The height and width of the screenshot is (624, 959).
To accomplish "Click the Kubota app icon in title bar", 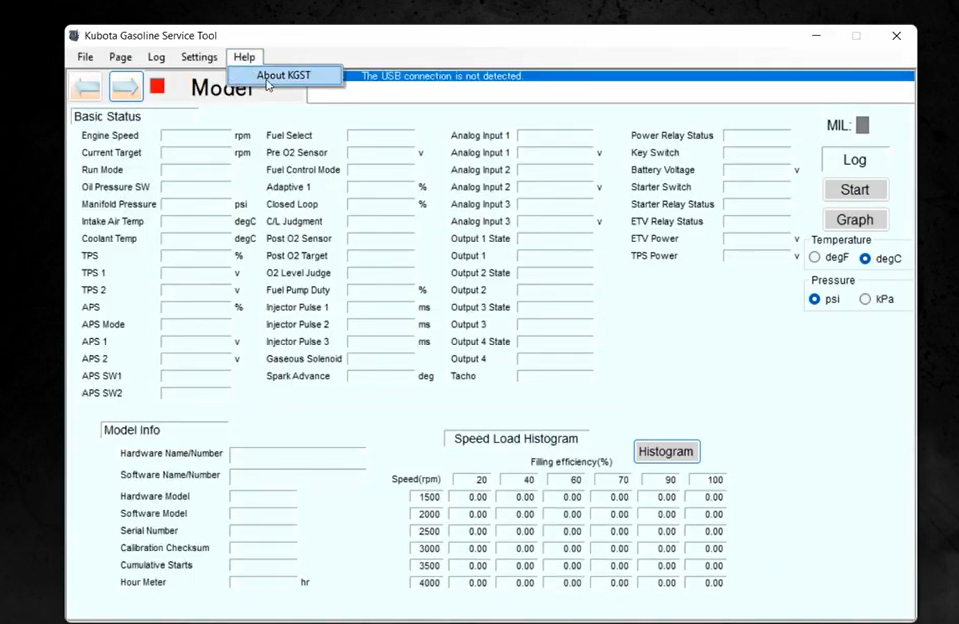I will [75, 36].
